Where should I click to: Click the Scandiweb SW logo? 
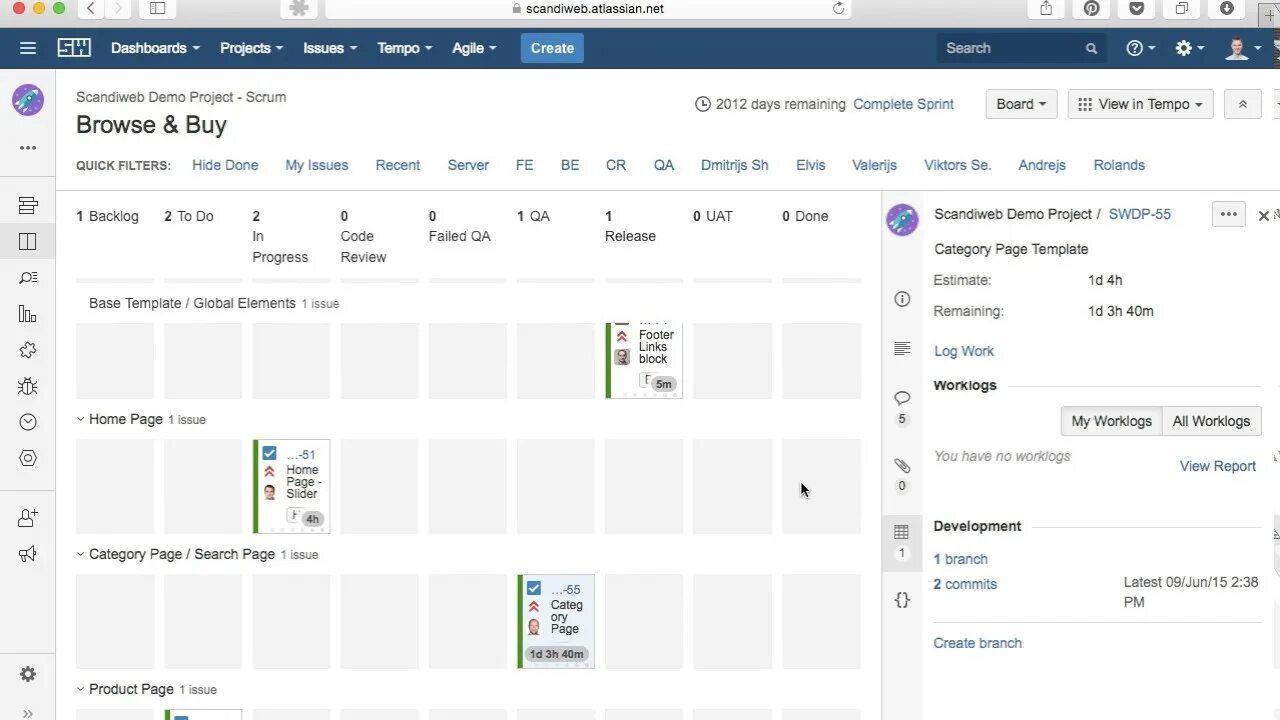pos(74,48)
